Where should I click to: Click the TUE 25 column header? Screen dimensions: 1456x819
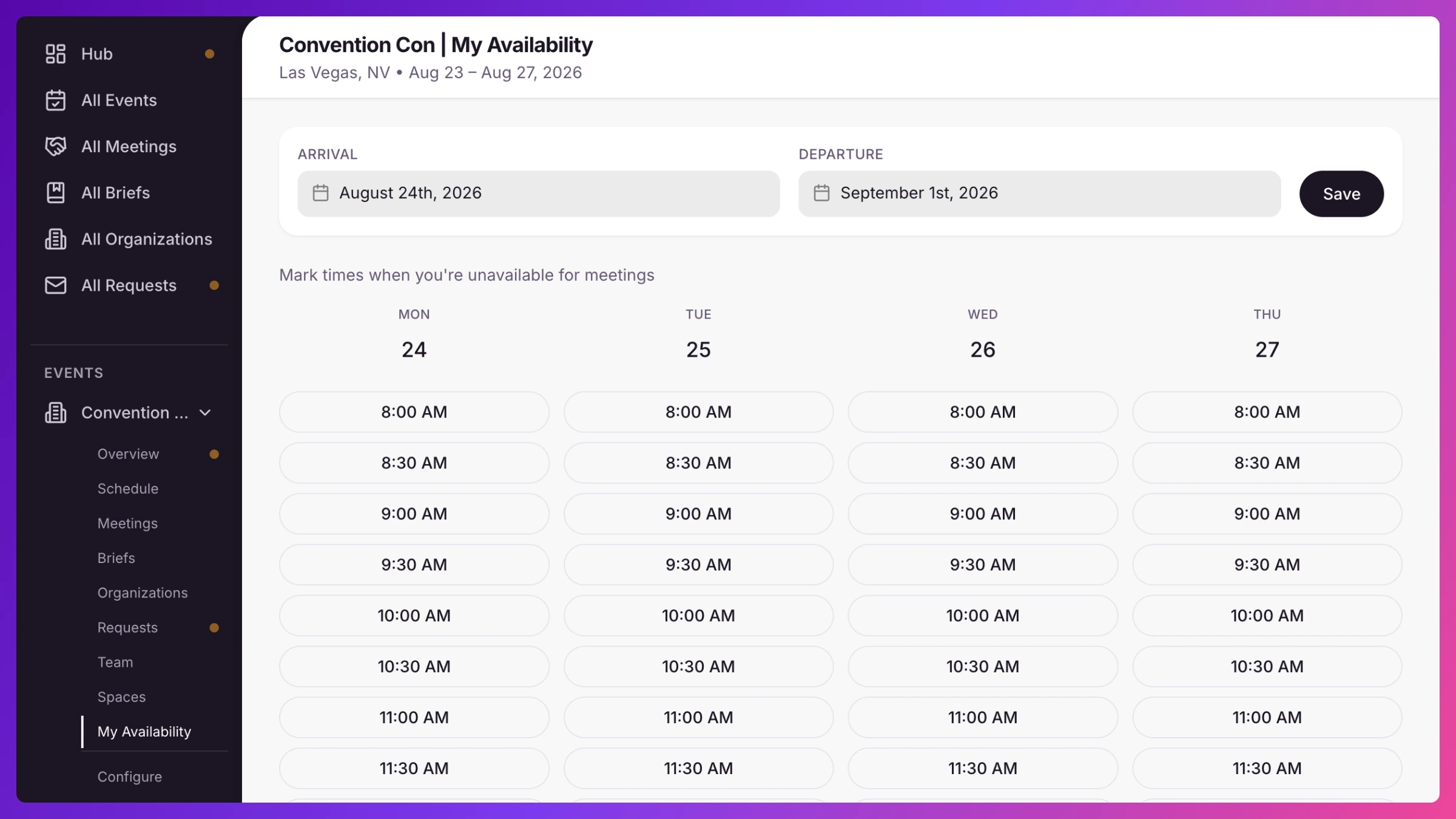(x=698, y=334)
